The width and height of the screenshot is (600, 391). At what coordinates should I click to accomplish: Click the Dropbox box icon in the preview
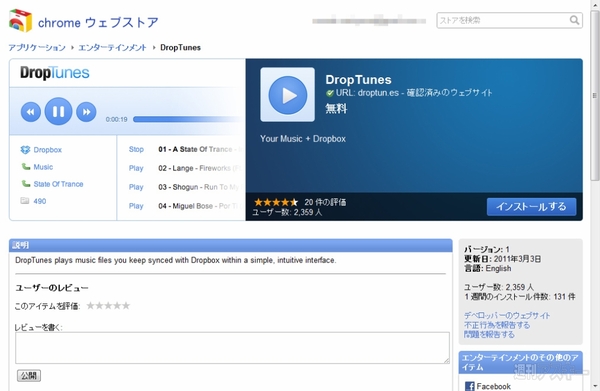(x=25, y=150)
